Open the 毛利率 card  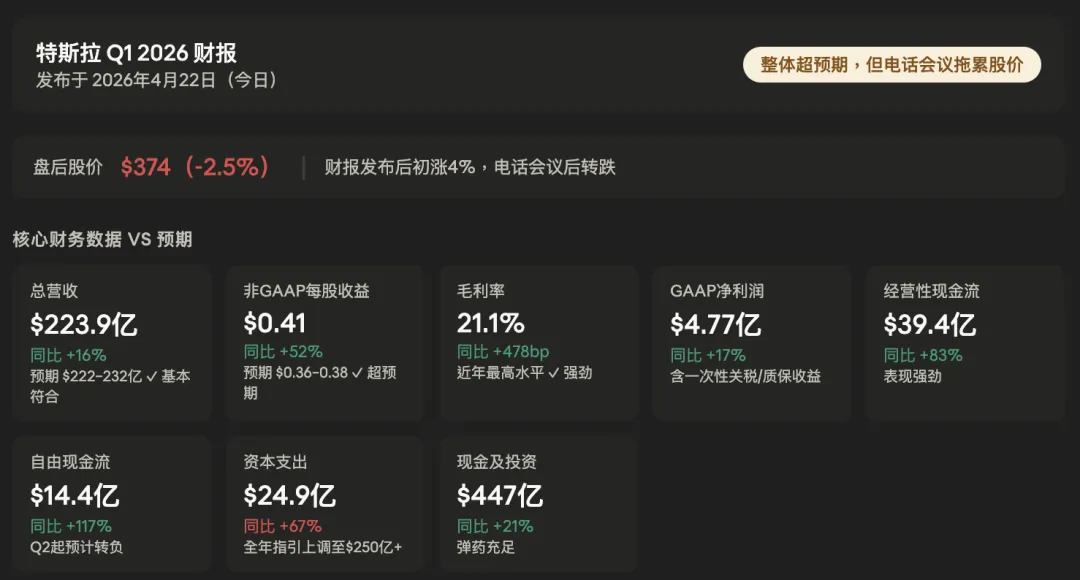(x=539, y=343)
